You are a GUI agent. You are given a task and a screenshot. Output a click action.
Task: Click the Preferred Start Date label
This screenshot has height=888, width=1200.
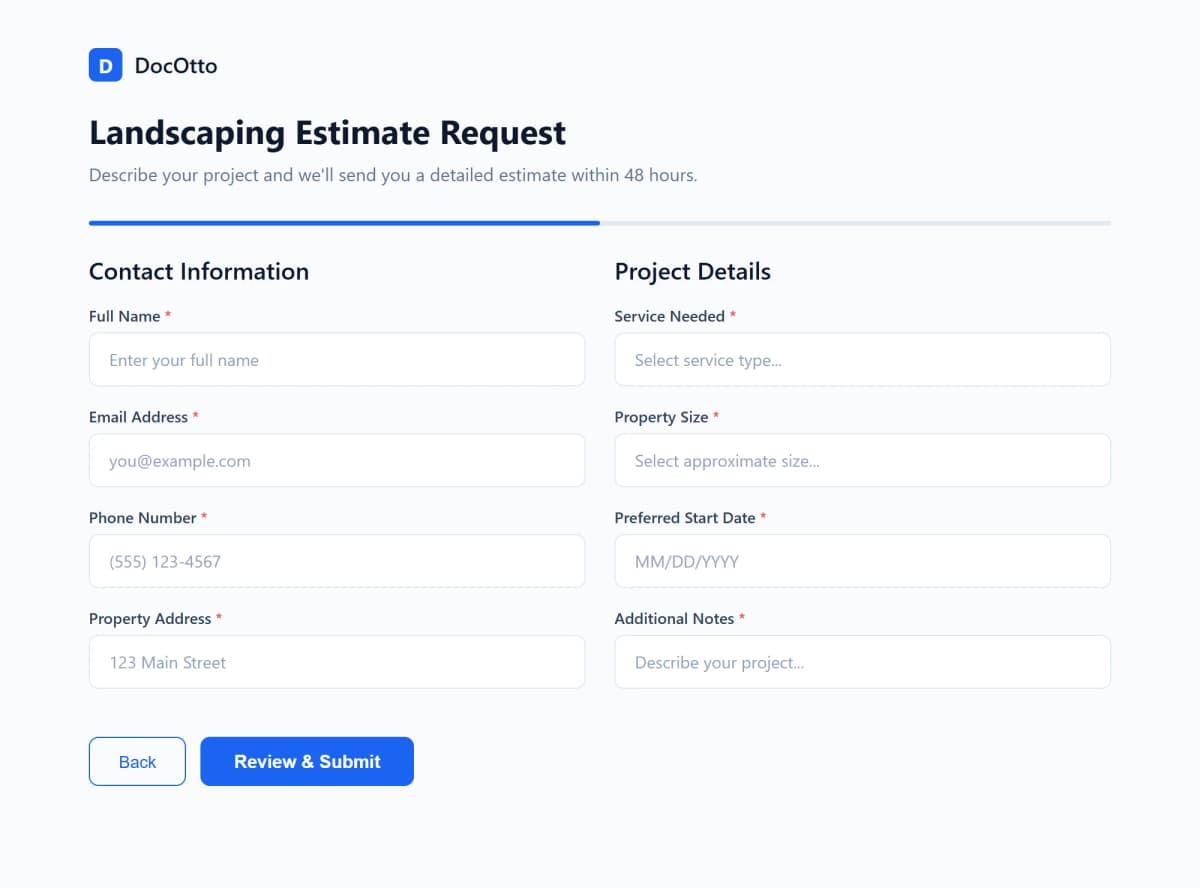[686, 517]
